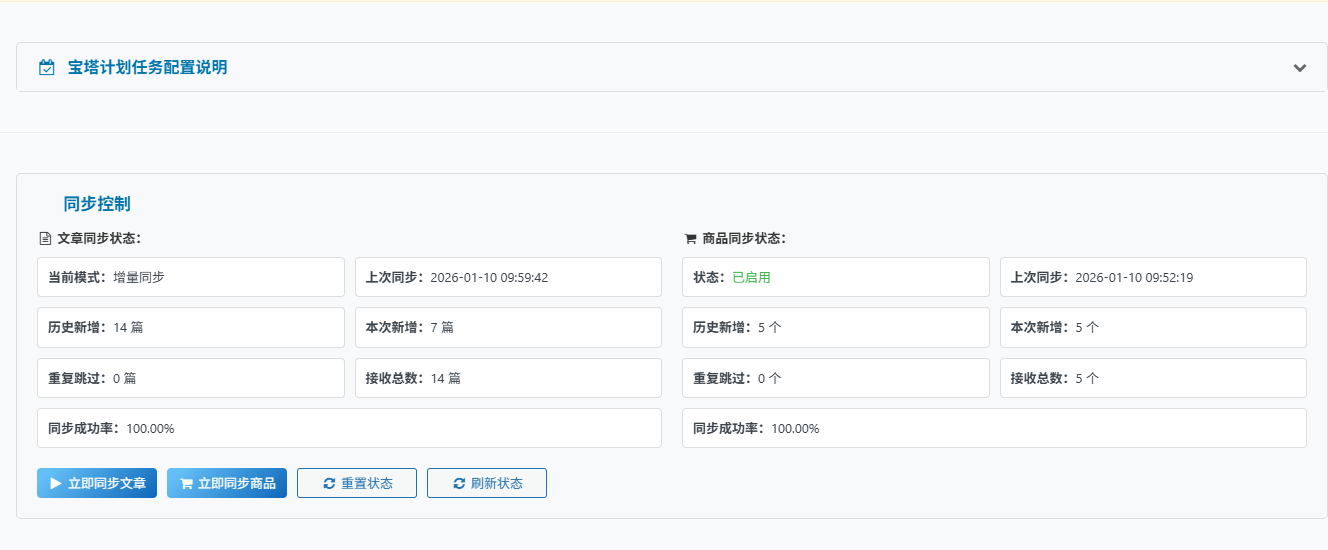Select product 上次同步 time 09:52:19 box
Viewport: 1328px width, 550px height.
click(x=1153, y=277)
